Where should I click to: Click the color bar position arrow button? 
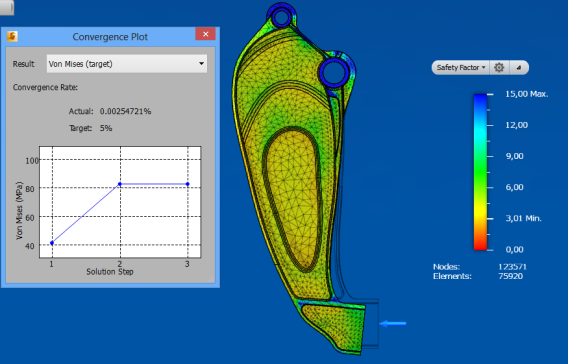click(519, 67)
